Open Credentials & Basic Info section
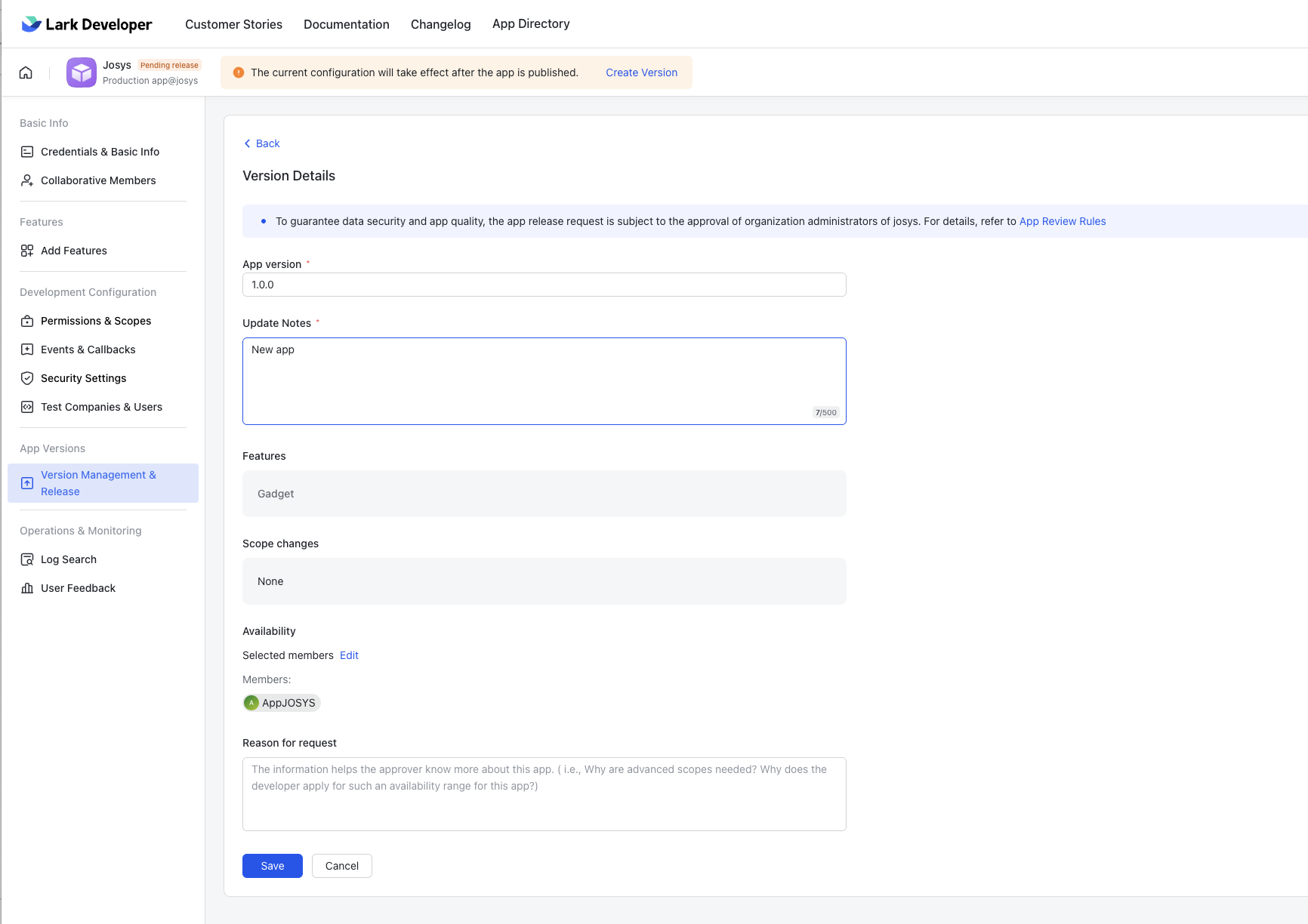 tap(100, 152)
